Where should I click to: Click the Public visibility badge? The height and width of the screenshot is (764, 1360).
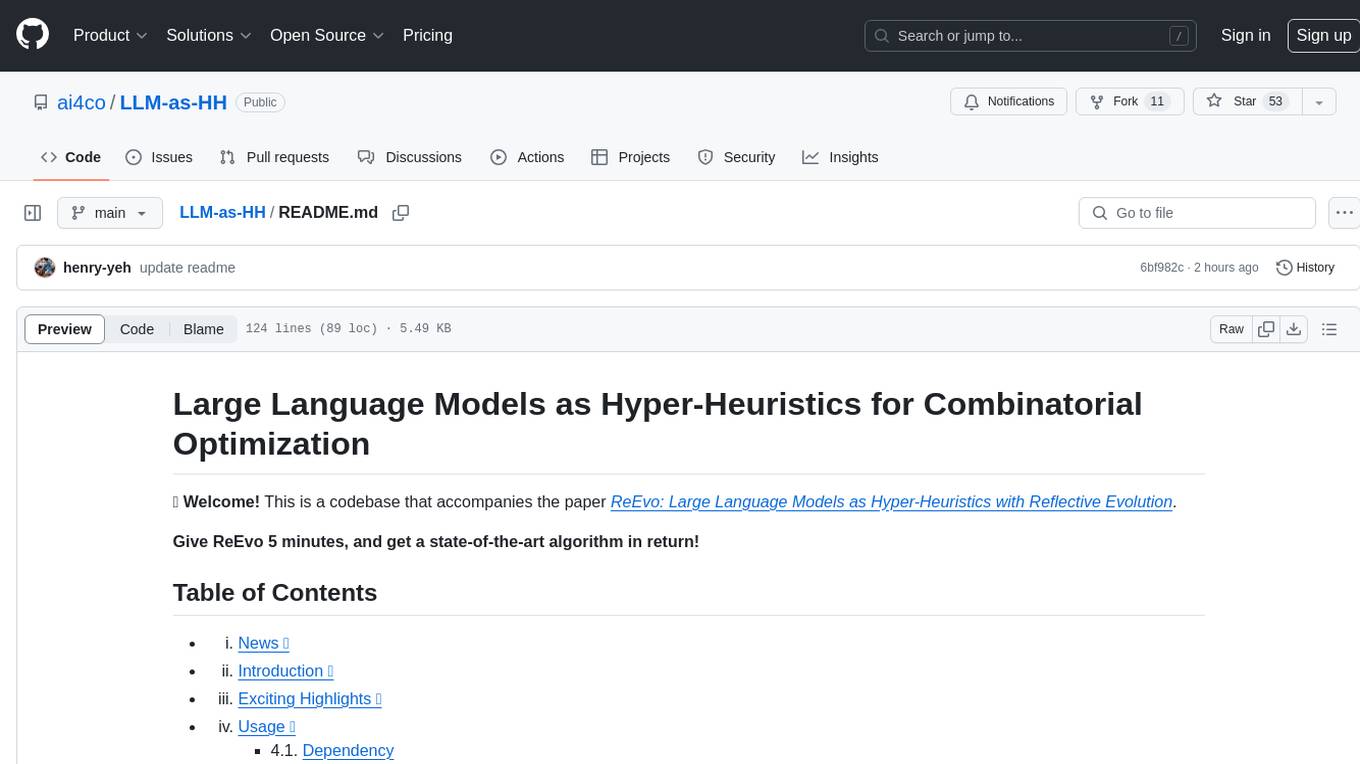[260, 102]
